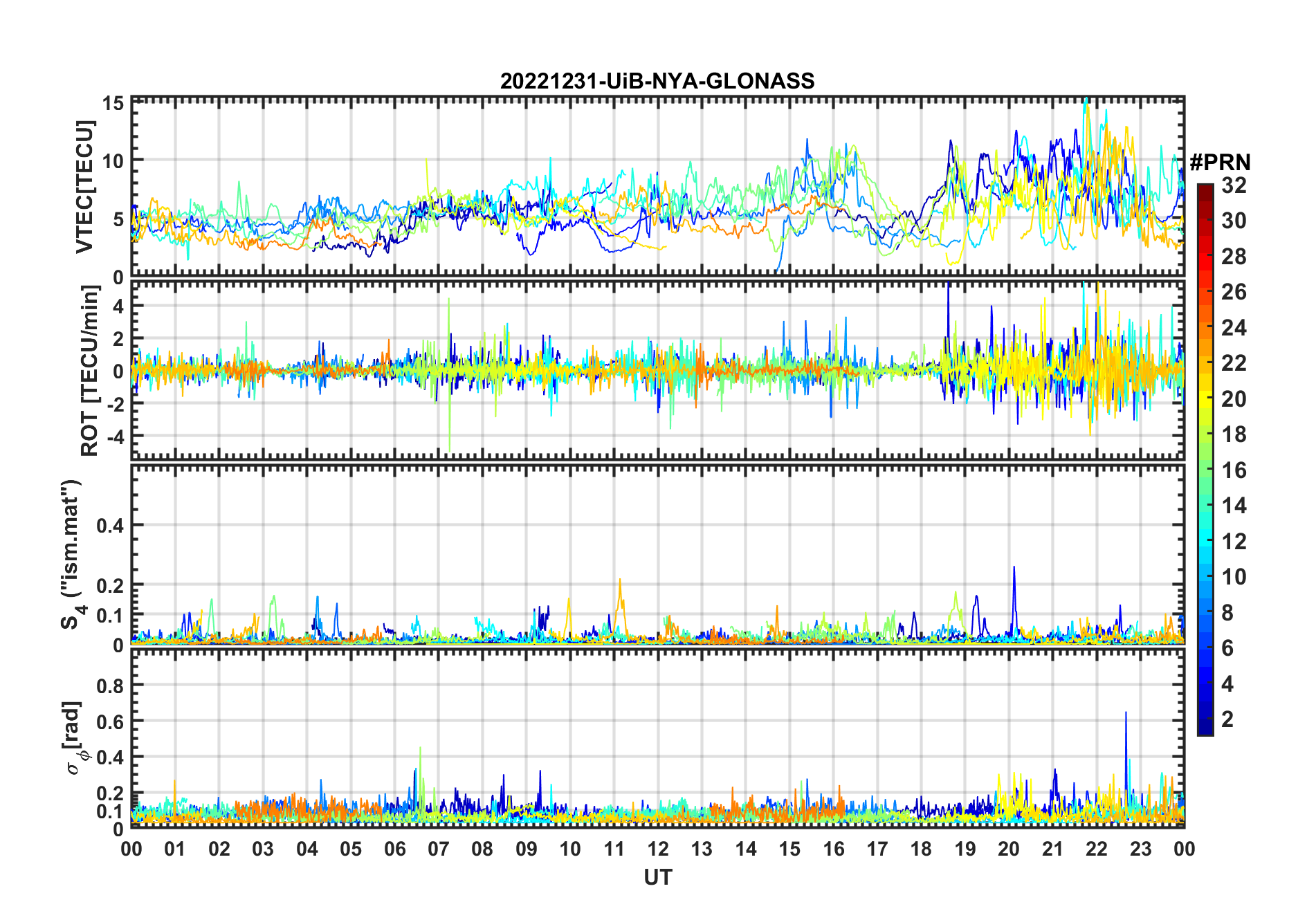This screenshot has width=1316, height=920.
Task: Click UT axis hour label 03
Action: pyautogui.click(x=263, y=849)
